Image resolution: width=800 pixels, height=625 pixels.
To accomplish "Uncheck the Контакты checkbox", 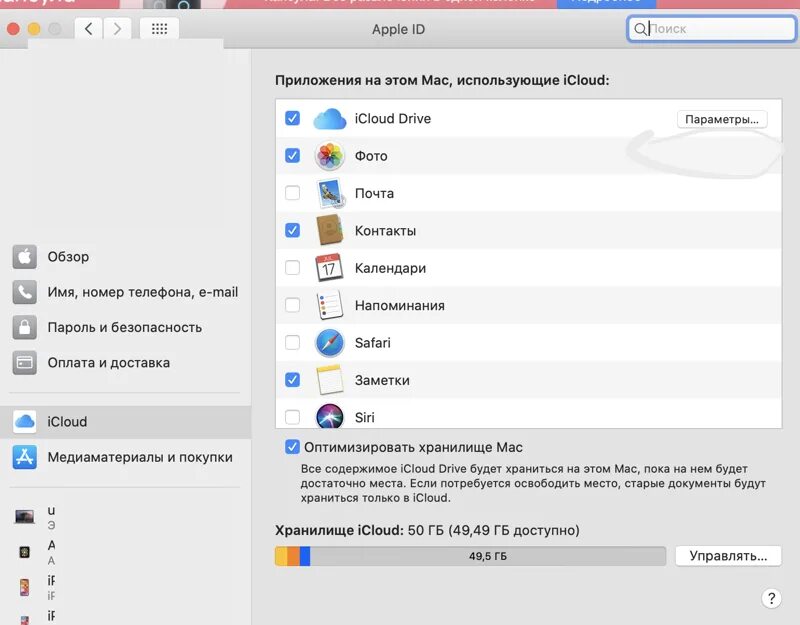I will (x=292, y=230).
